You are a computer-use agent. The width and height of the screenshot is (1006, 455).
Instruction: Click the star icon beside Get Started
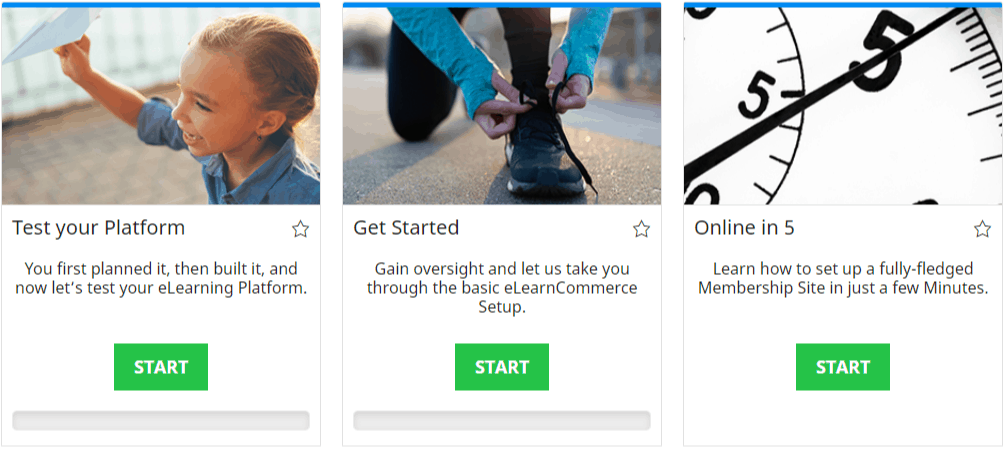641,229
